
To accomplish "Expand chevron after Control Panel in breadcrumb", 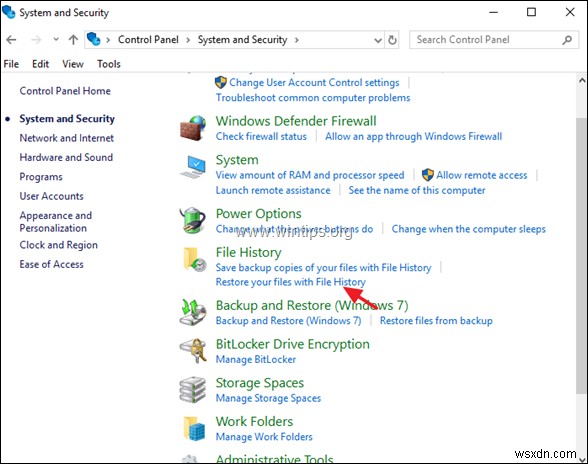I will (188, 40).
